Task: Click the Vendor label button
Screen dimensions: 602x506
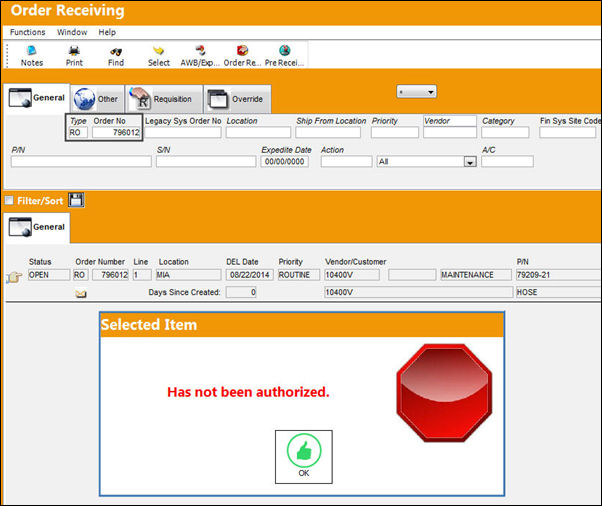Action: 450,121
